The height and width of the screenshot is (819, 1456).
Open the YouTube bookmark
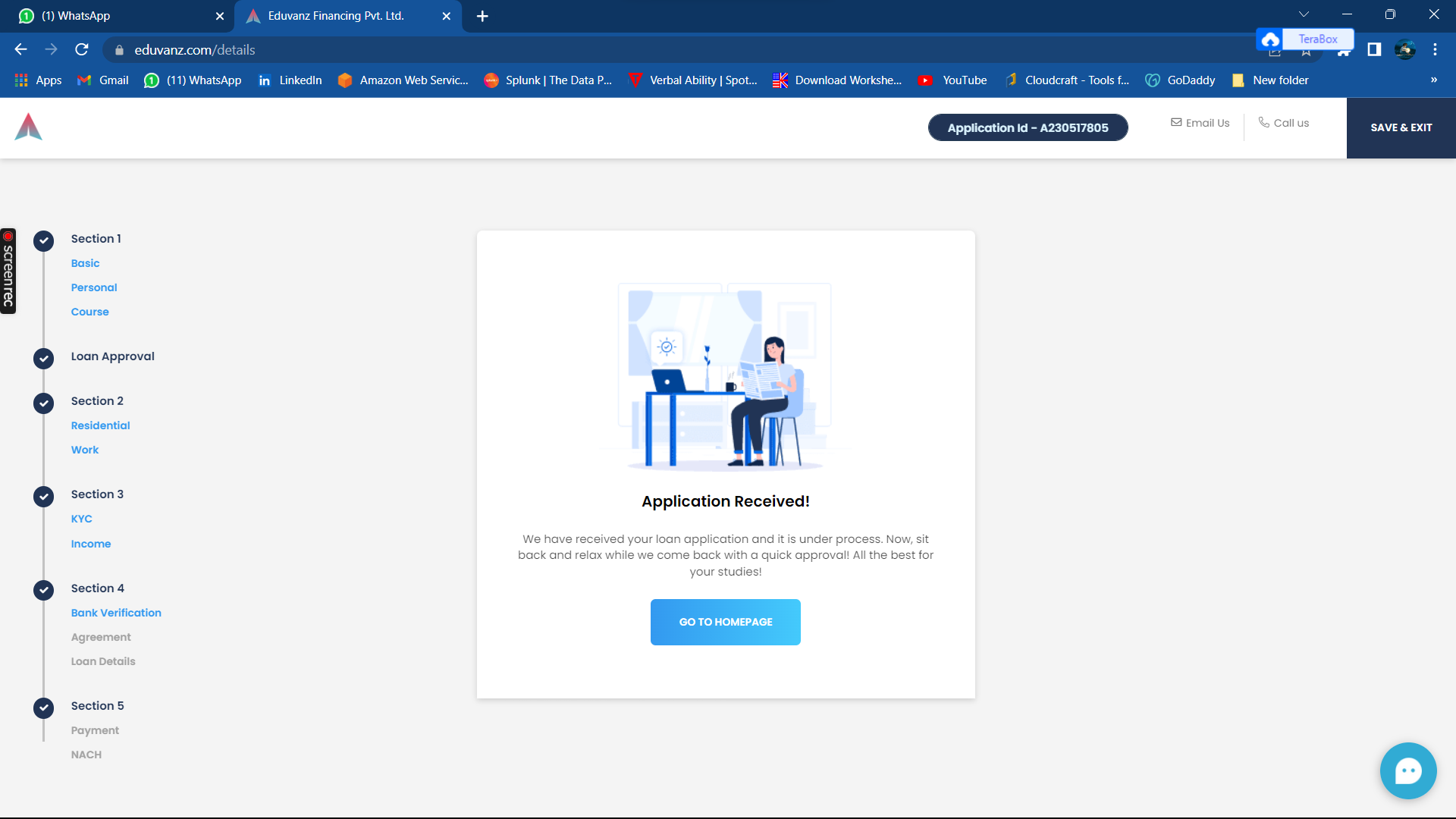point(952,80)
